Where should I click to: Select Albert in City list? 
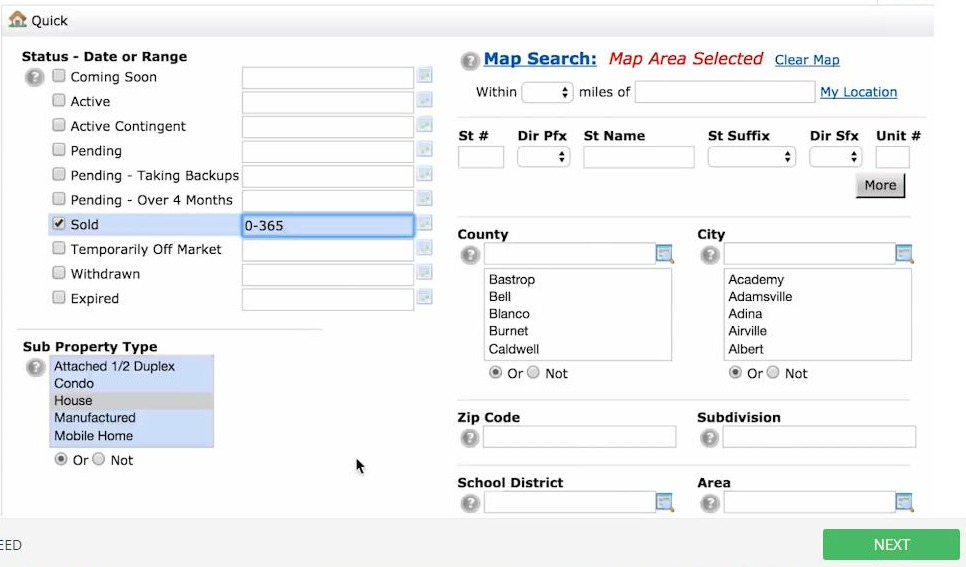pyautogui.click(x=817, y=349)
